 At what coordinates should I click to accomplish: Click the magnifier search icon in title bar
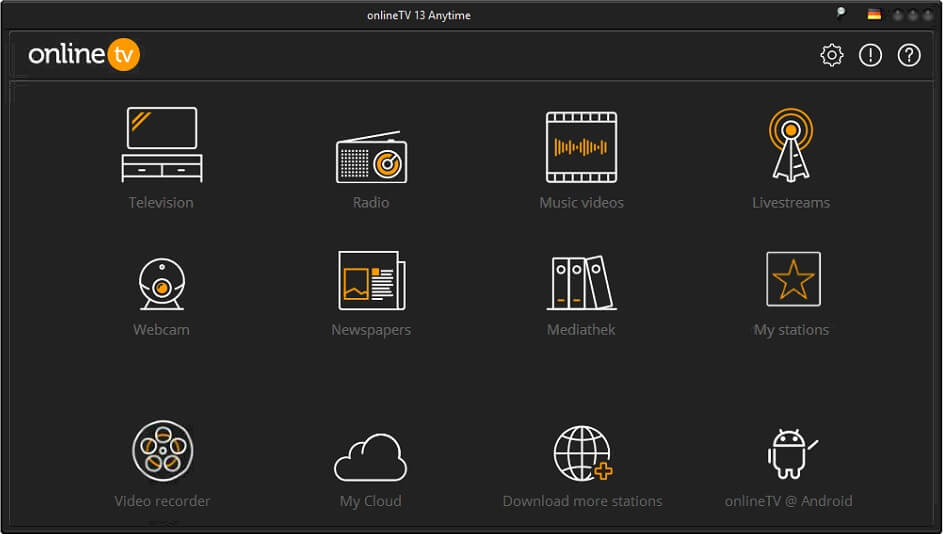[x=841, y=14]
